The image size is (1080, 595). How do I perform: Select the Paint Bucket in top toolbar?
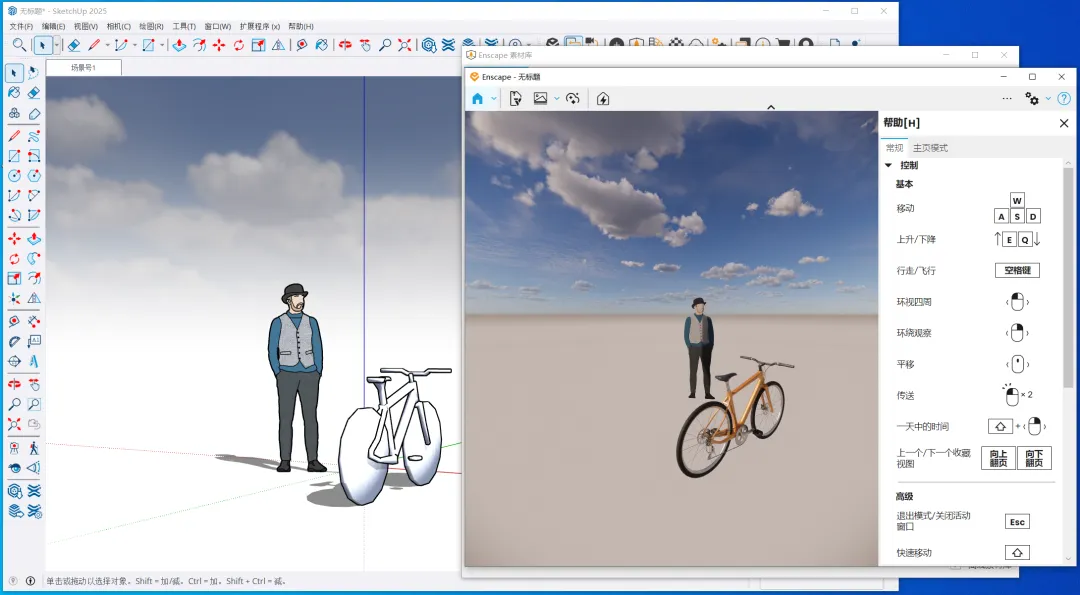322,45
